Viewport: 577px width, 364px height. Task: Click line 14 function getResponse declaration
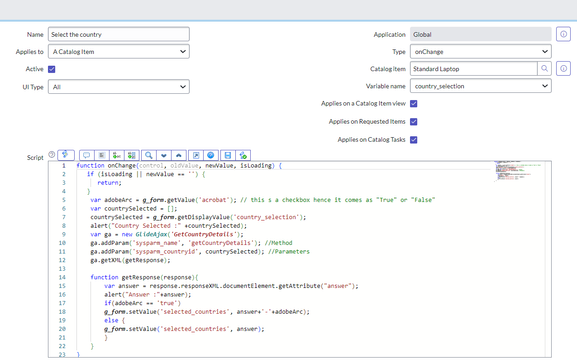(144, 278)
